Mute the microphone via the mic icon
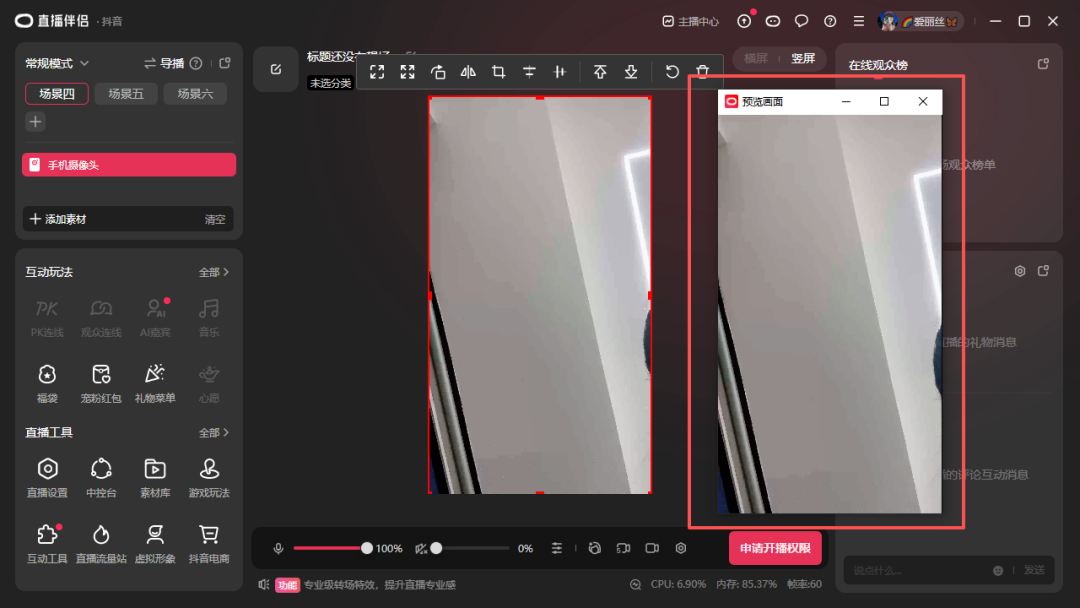The width and height of the screenshot is (1080, 608). point(278,548)
